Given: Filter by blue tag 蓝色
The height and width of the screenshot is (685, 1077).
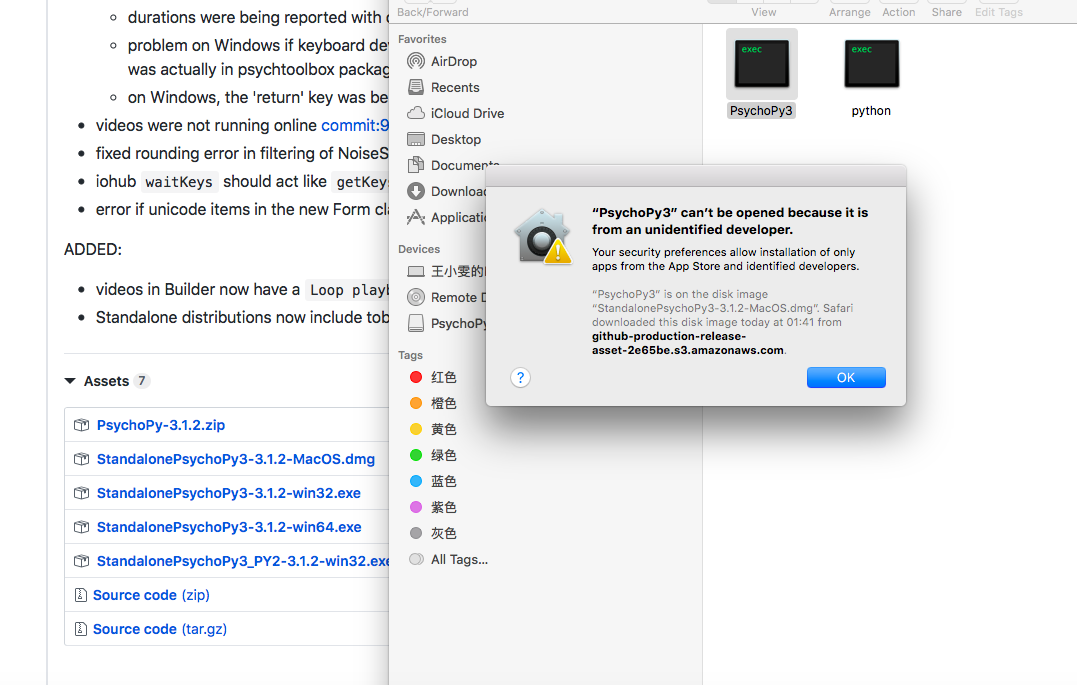Looking at the screenshot, I should [433, 482].
